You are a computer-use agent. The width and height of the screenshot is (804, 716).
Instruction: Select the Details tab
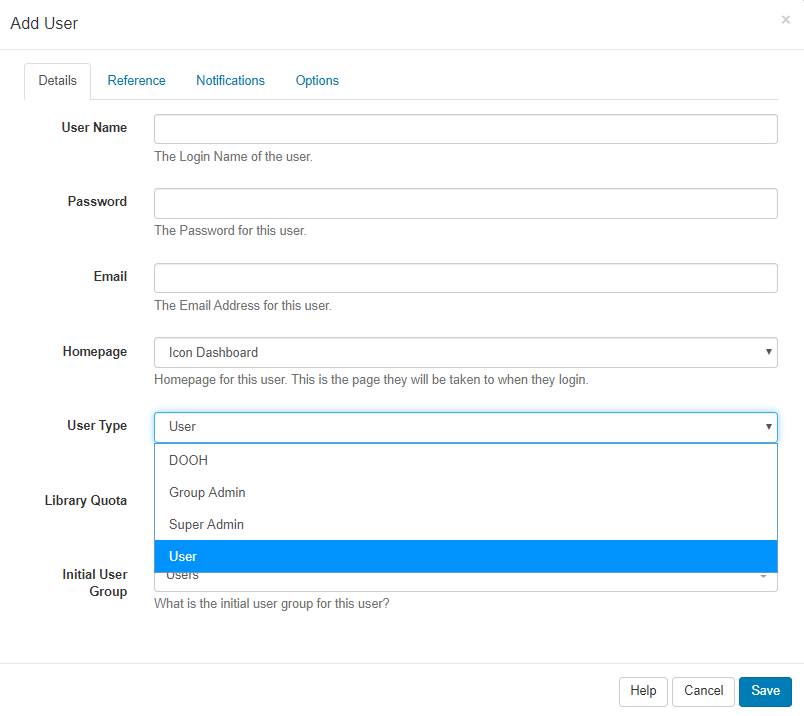[x=57, y=81]
